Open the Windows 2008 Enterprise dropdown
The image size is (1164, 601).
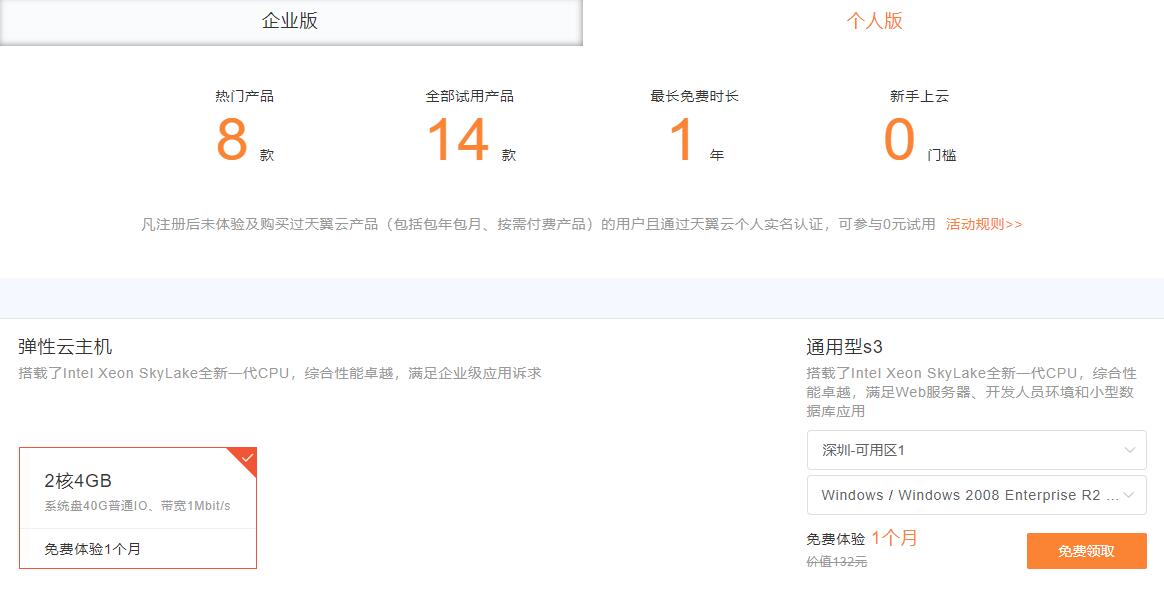click(x=976, y=495)
